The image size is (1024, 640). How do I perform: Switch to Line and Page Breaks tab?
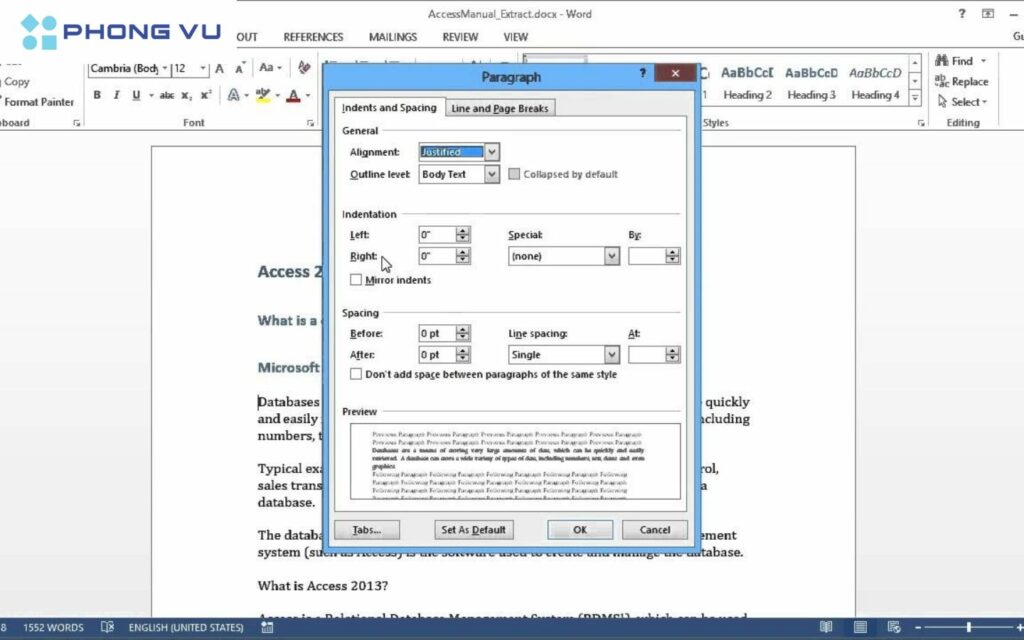coord(500,108)
